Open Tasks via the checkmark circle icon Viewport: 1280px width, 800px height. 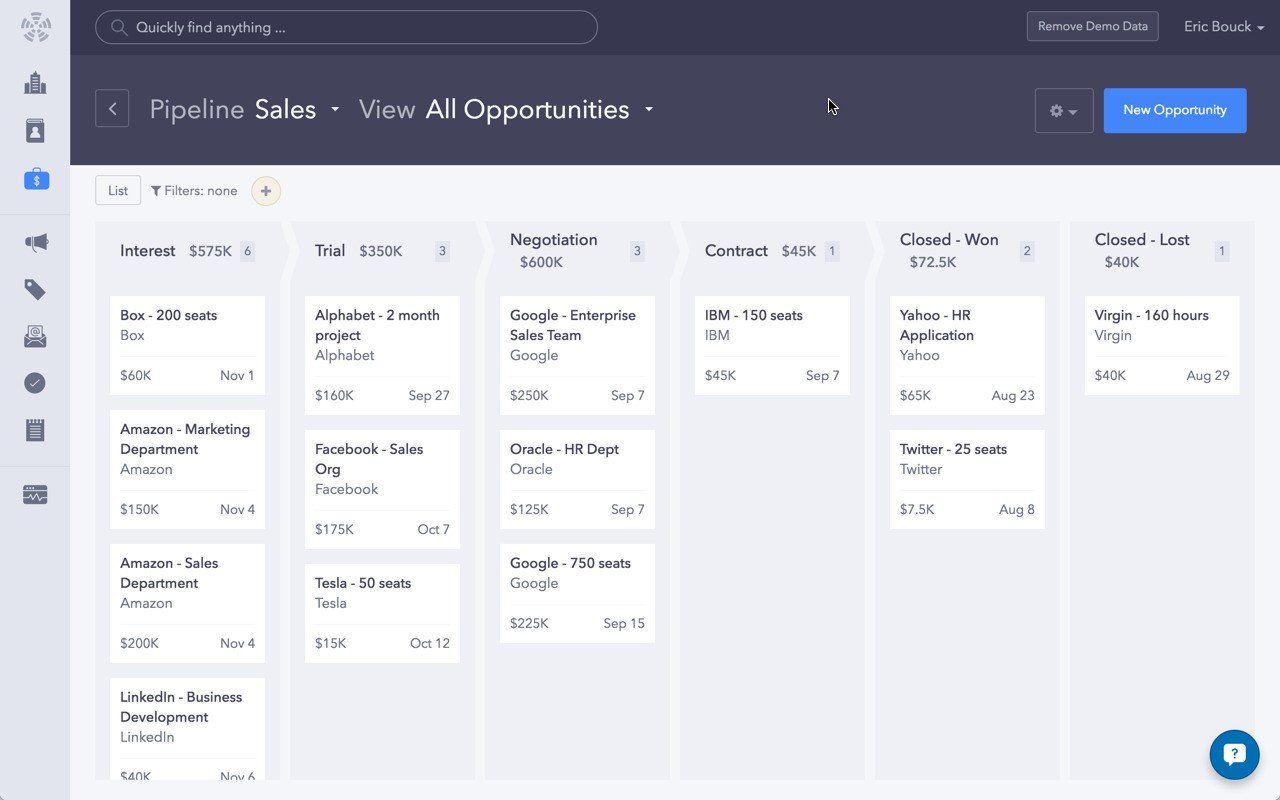point(35,383)
